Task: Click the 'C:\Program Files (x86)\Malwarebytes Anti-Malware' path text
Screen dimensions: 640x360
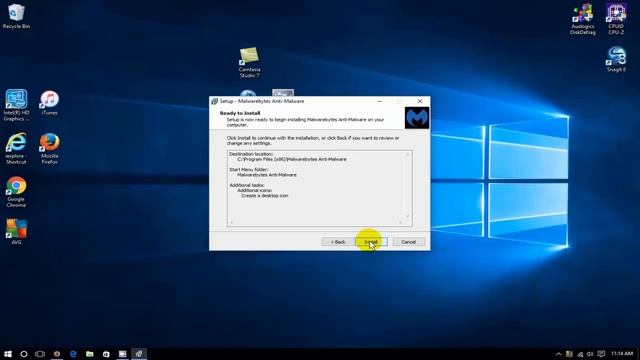Action: pyautogui.click(x=292, y=160)
